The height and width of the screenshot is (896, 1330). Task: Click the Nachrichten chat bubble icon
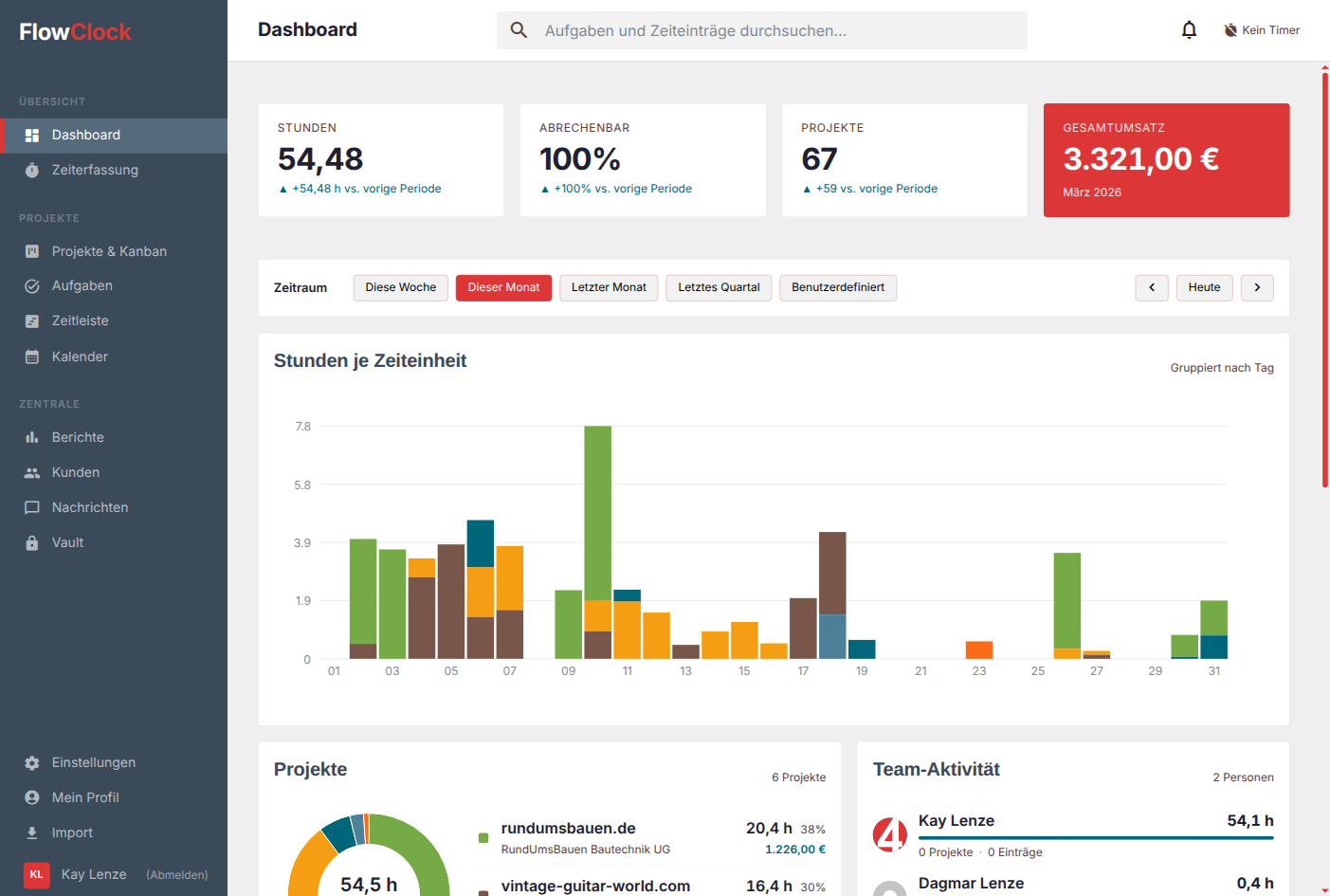pos(32,507)
